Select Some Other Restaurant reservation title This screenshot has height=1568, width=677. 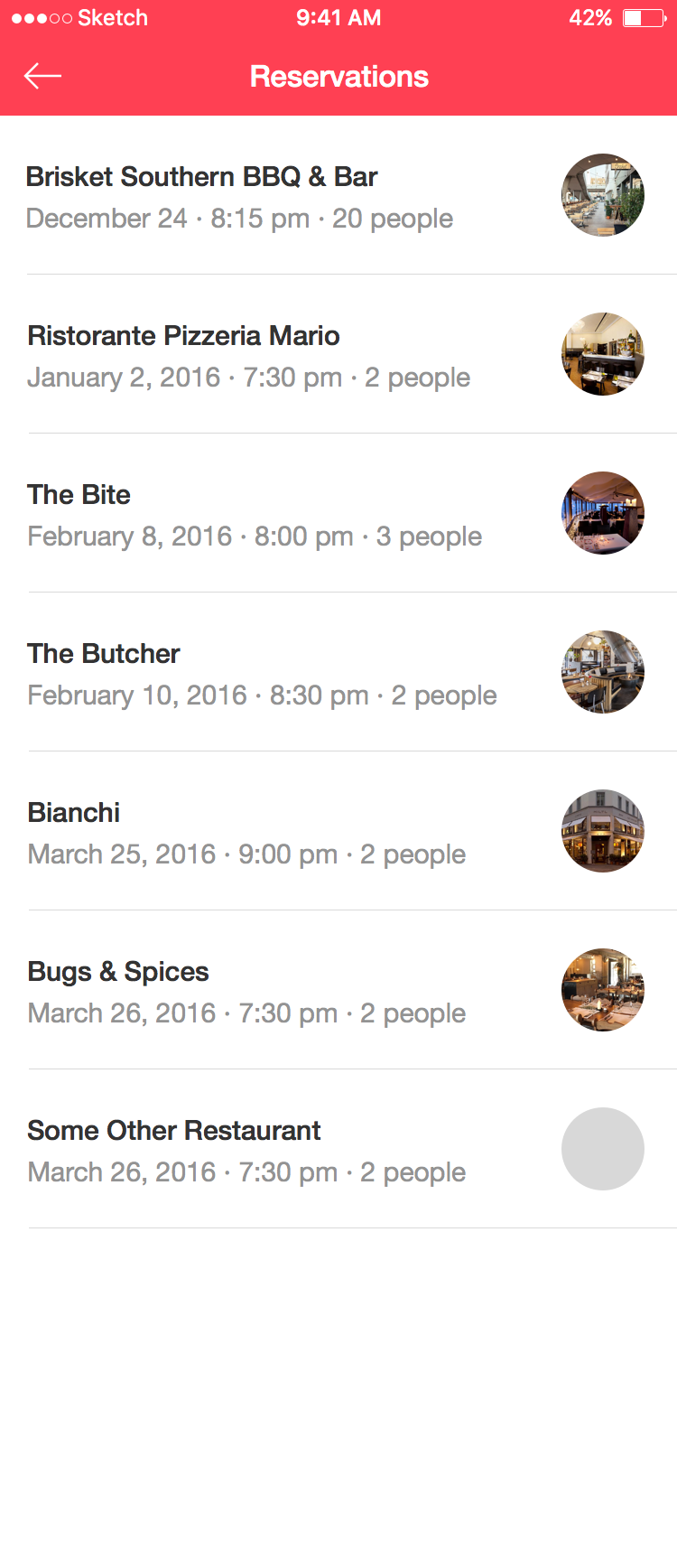pyautogui.click(x=174, y=1131)
